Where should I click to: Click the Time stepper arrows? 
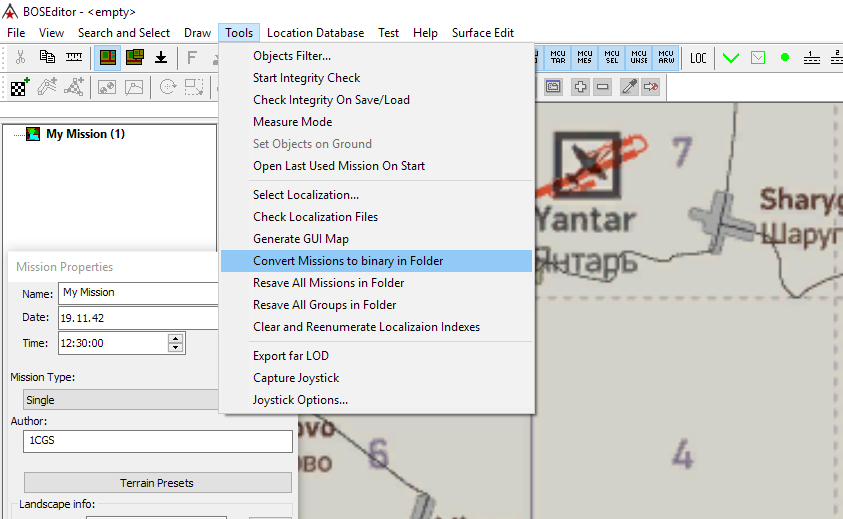[x=175, y=343]
